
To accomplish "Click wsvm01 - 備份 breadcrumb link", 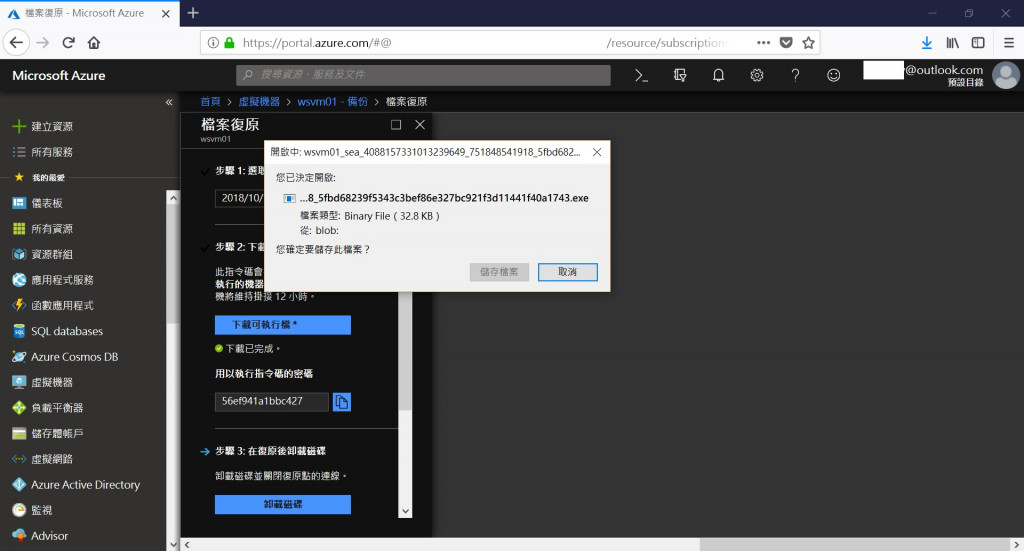I will (x=332, y=102).
